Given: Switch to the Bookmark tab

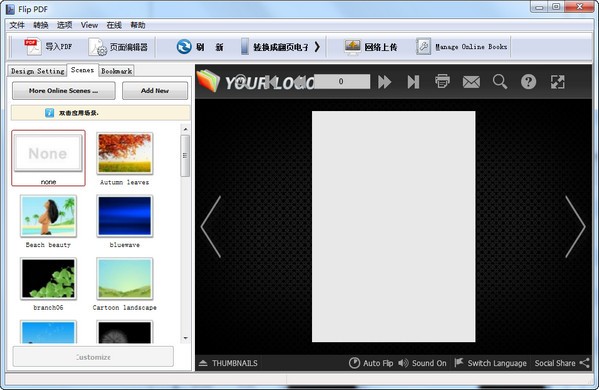Looking at the screenshot, I should click(x=117, y=71).
